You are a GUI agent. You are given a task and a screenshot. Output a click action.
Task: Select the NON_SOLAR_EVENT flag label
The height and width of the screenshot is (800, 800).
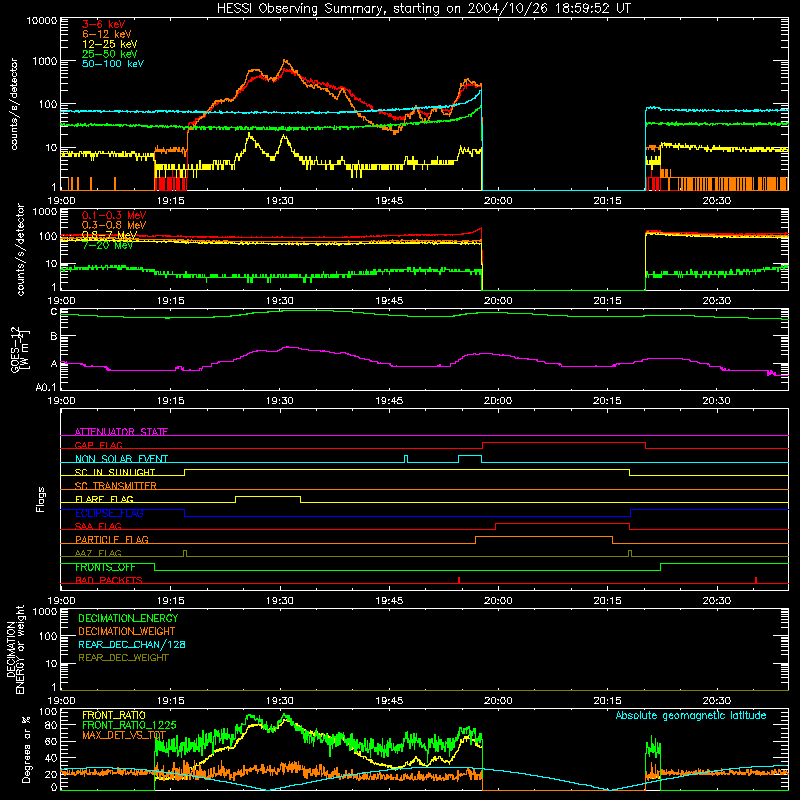(x=121, y=459)
